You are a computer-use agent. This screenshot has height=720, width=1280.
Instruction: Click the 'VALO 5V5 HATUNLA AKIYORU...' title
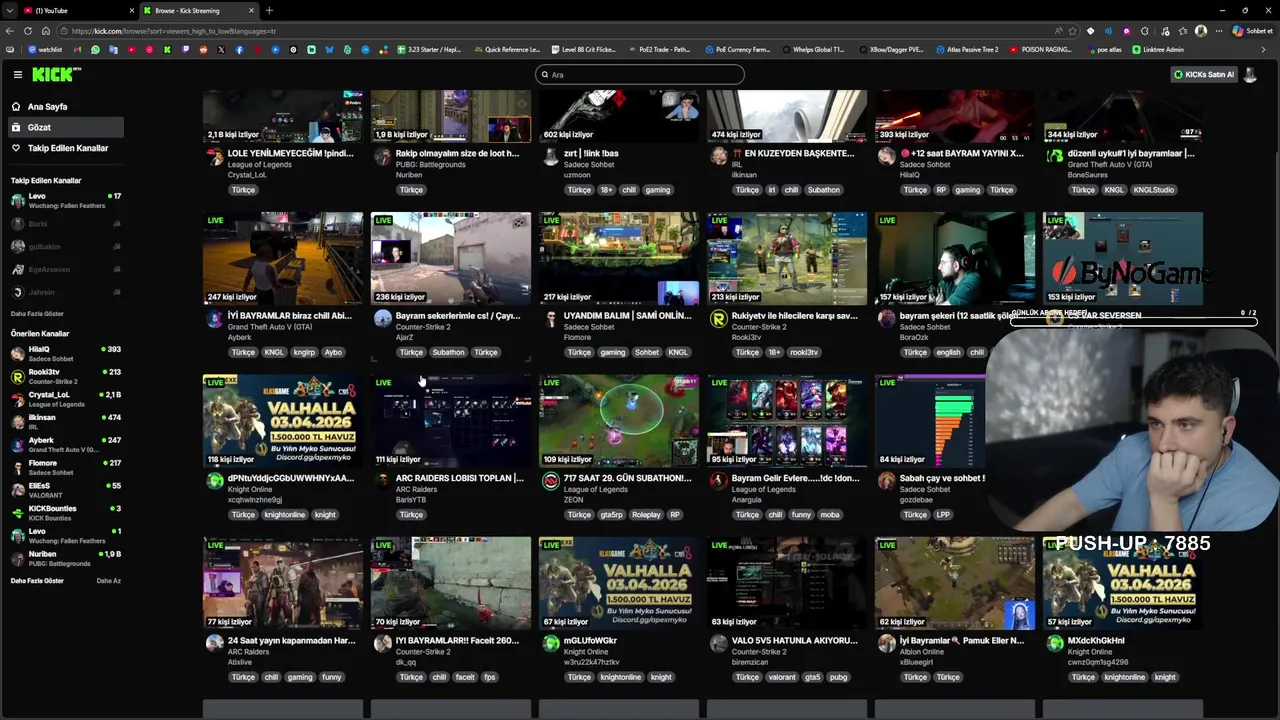point(795,641)
